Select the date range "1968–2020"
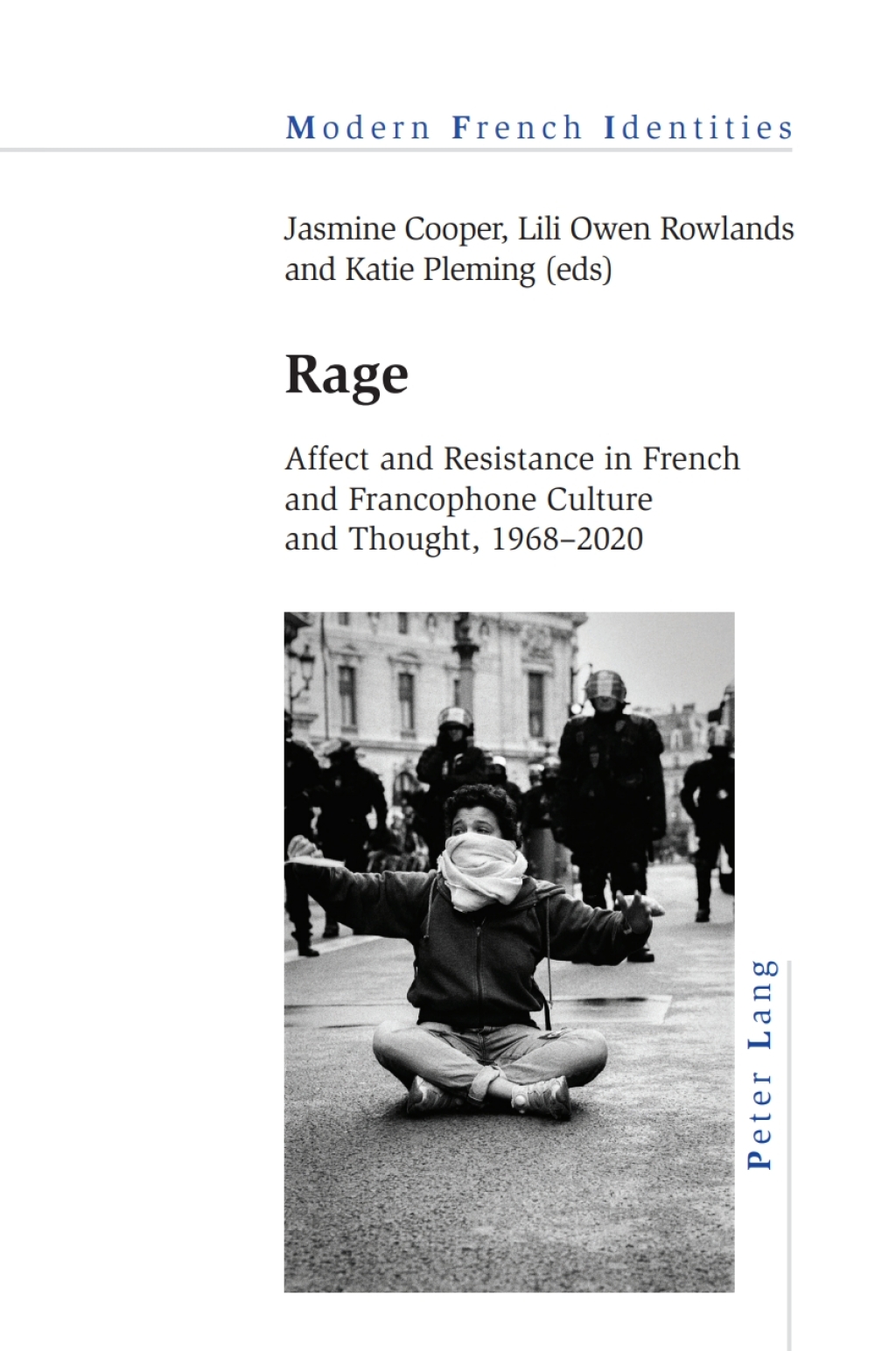Viewport: 896px width, 1351px height. [570, 540]
